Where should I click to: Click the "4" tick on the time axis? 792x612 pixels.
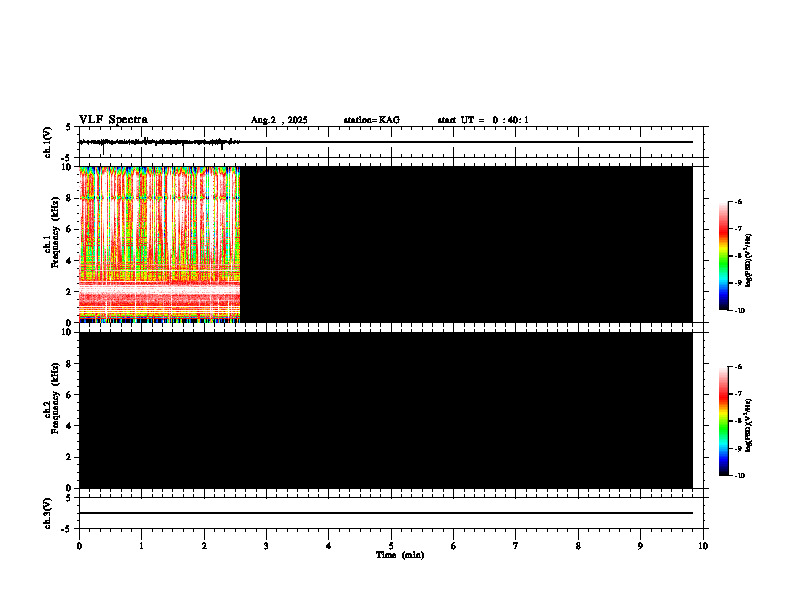coord(329,546)
